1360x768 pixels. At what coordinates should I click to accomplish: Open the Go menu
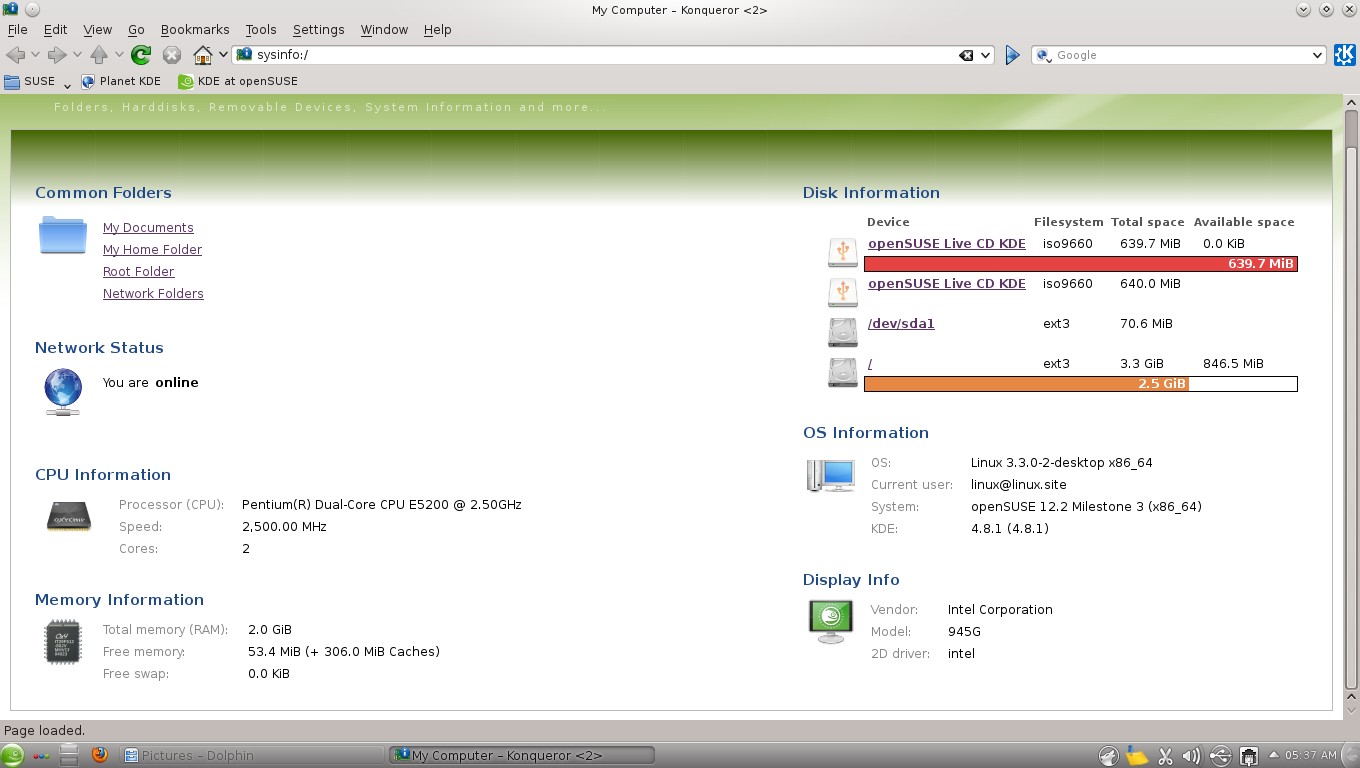click(136, 30)
